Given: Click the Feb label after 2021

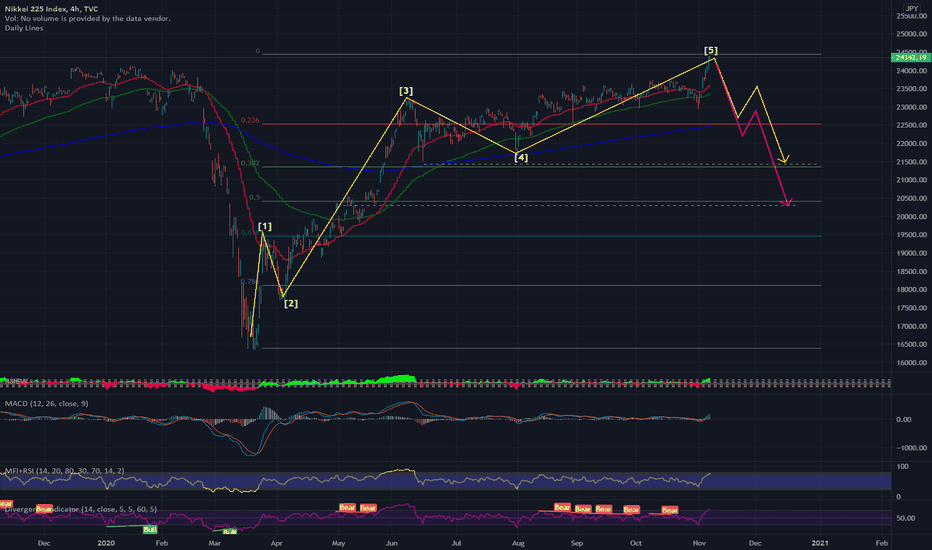Looking at the screenshot, I should pos(882,543).
